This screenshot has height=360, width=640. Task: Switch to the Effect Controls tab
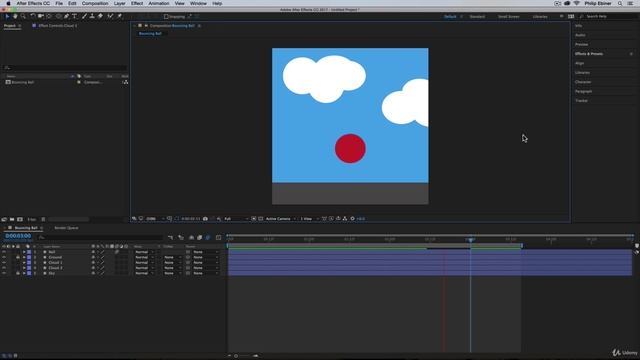pos(57,26)
